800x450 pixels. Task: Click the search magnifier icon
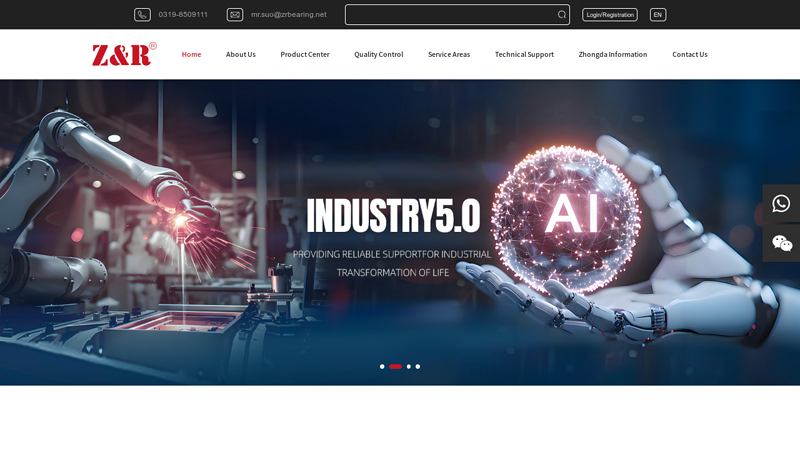pyautogui.click(x=561, y=15)
